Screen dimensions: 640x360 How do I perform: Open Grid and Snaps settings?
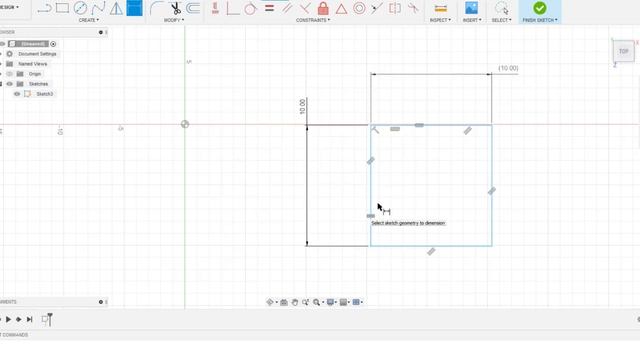343,302
